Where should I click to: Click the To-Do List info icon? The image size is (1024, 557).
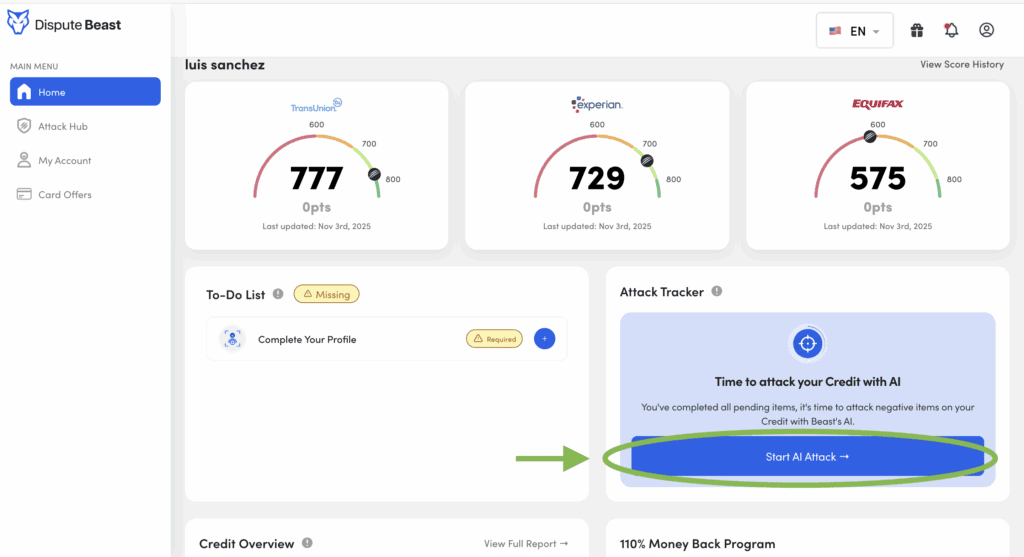click(277, 295)
